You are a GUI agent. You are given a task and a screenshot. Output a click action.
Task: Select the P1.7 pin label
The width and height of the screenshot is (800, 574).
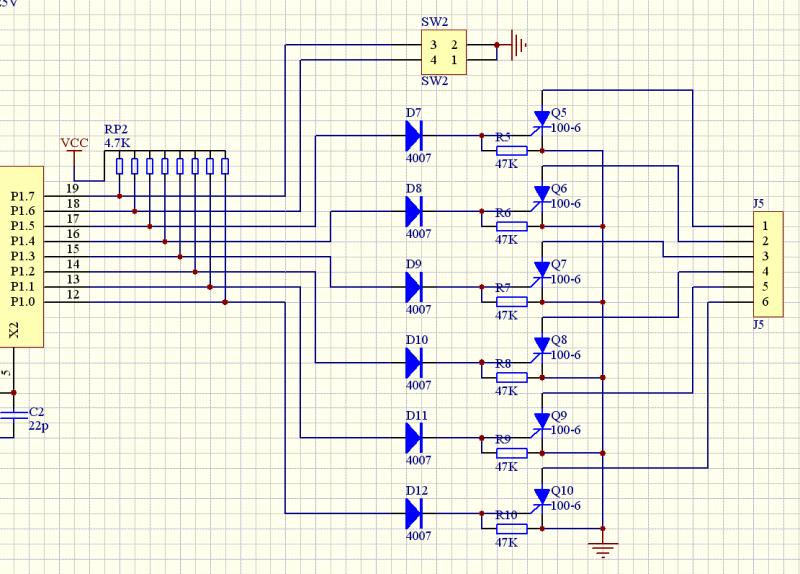pyautogui.click(x=22, y=195)
